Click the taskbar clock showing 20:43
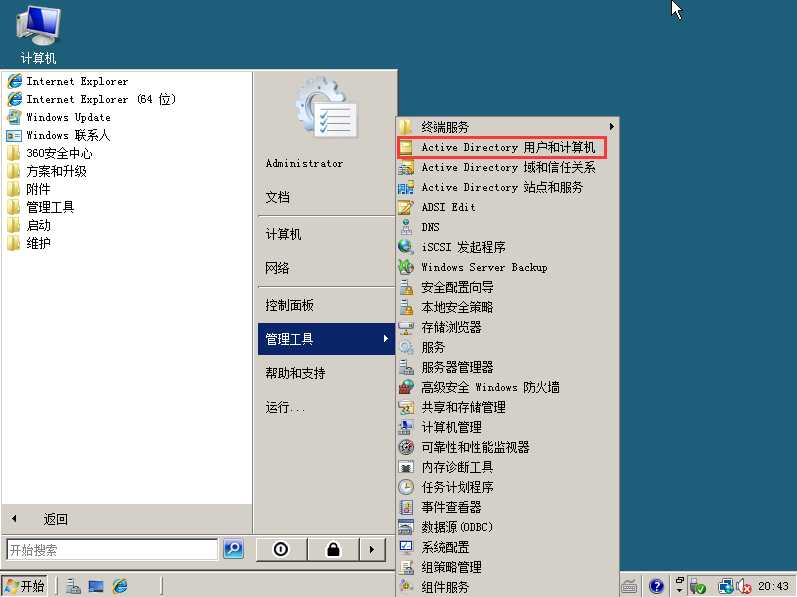 point(773,586)
